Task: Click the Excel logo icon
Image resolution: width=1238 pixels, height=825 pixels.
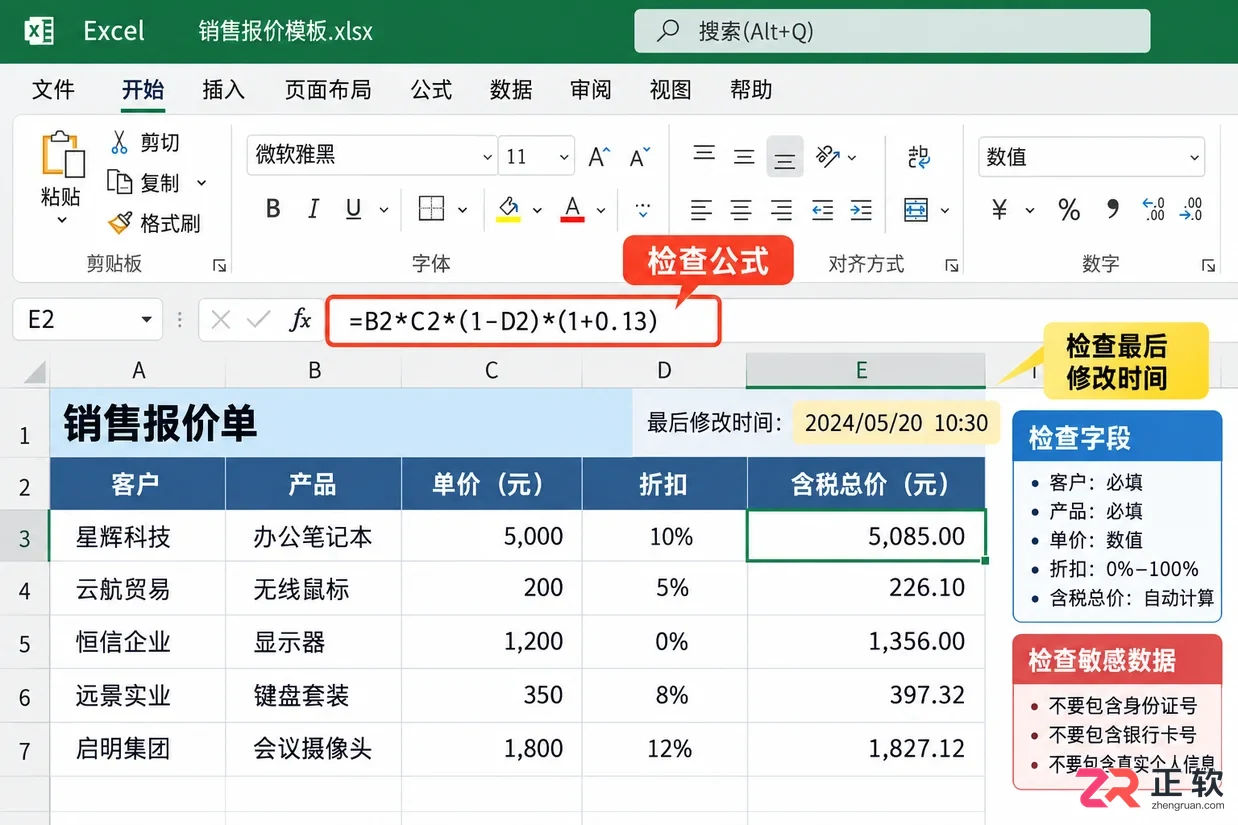Action: (39, 31)
